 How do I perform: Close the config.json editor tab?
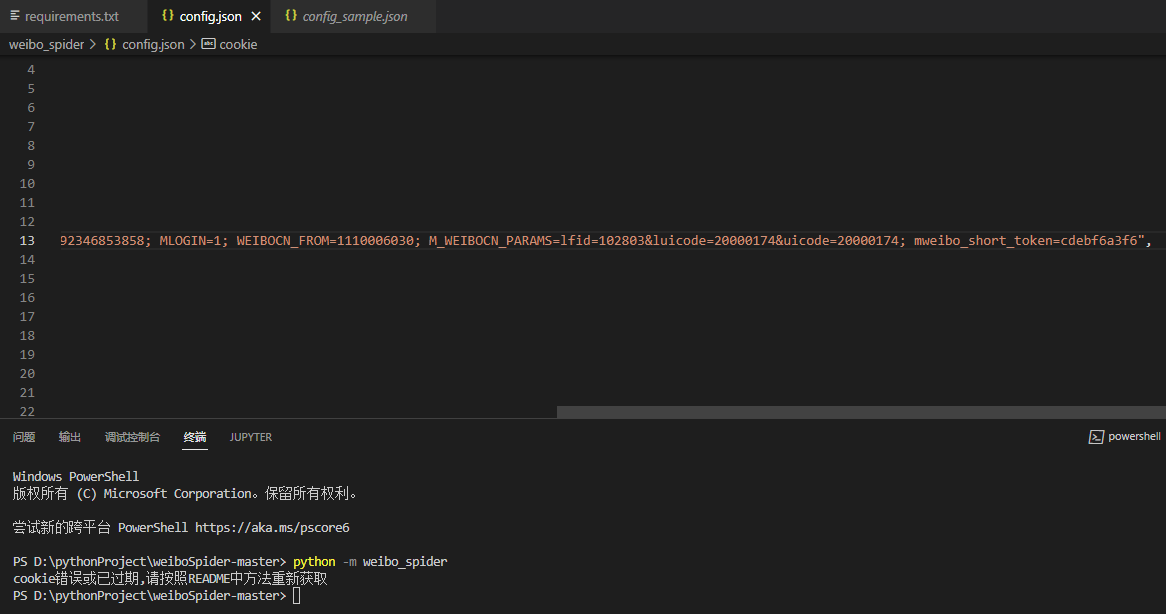255,16
